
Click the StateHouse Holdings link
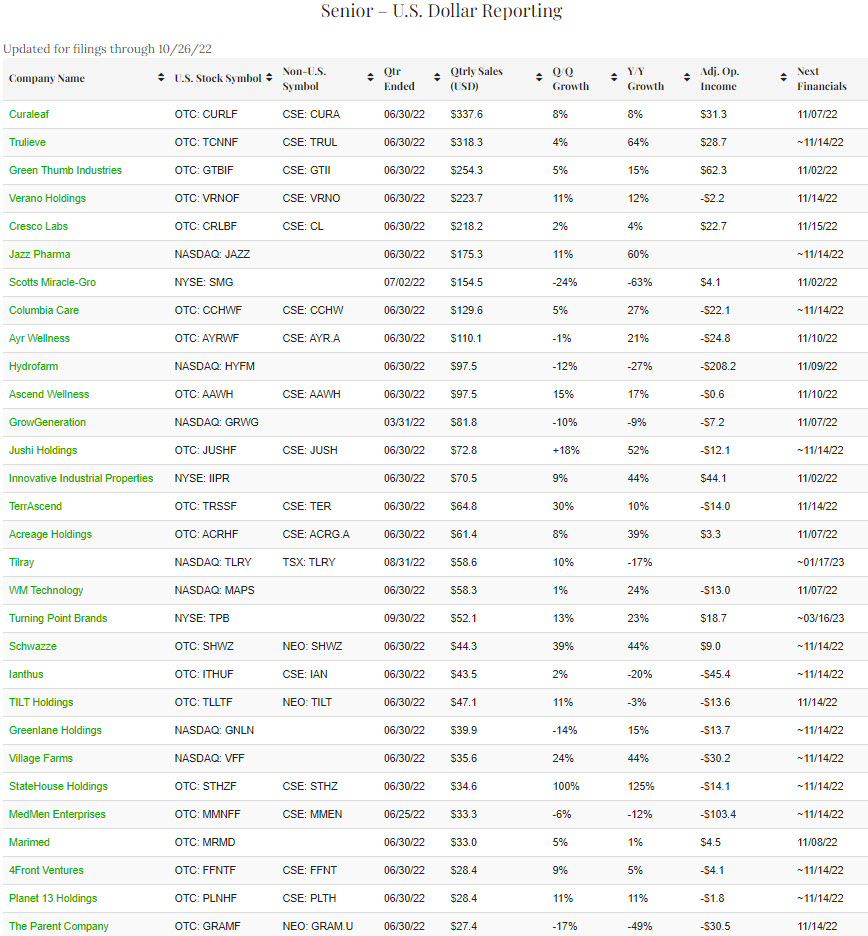coord(58,786)
